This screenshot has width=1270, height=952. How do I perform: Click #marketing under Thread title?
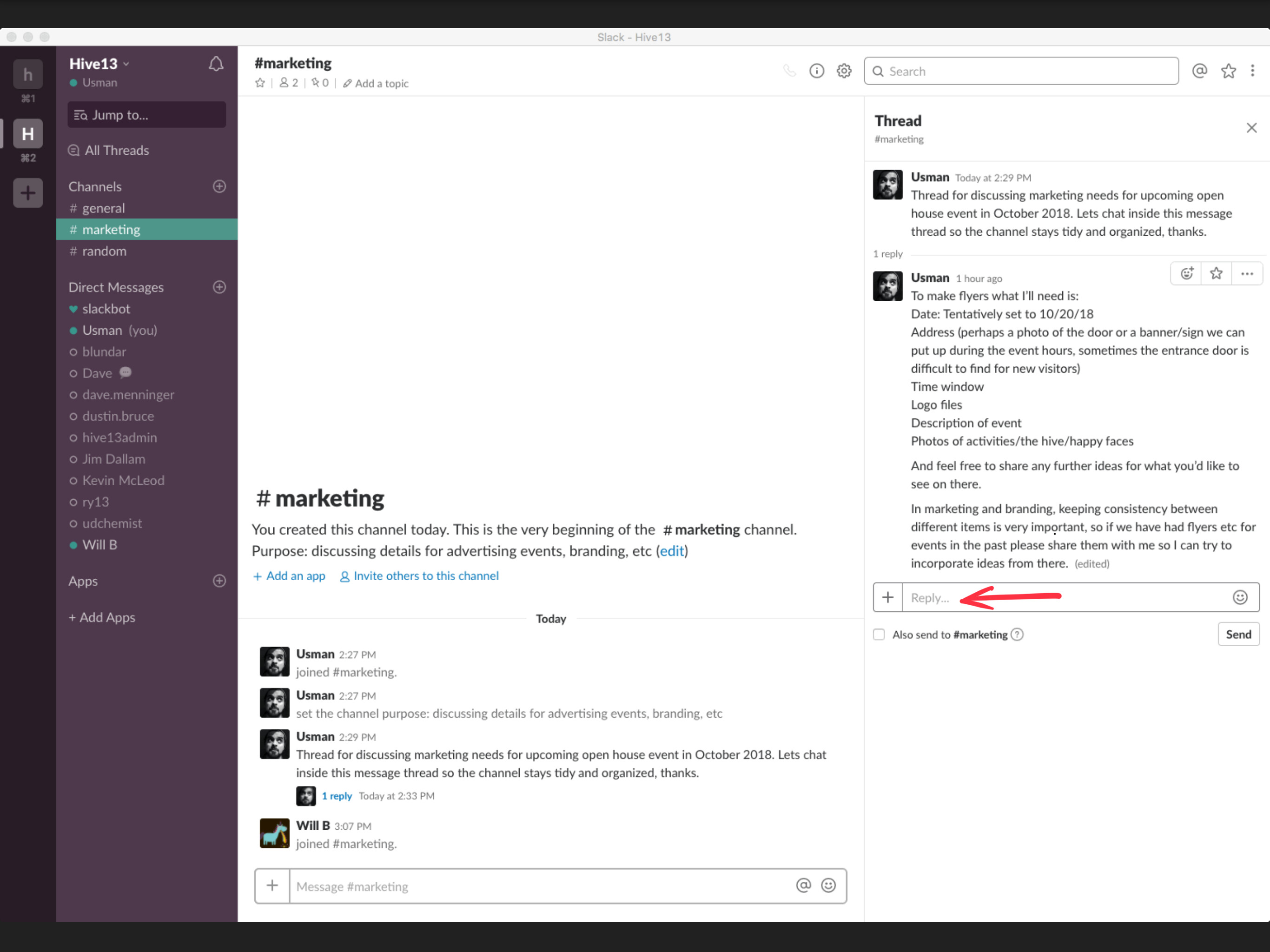pos(899,139)
